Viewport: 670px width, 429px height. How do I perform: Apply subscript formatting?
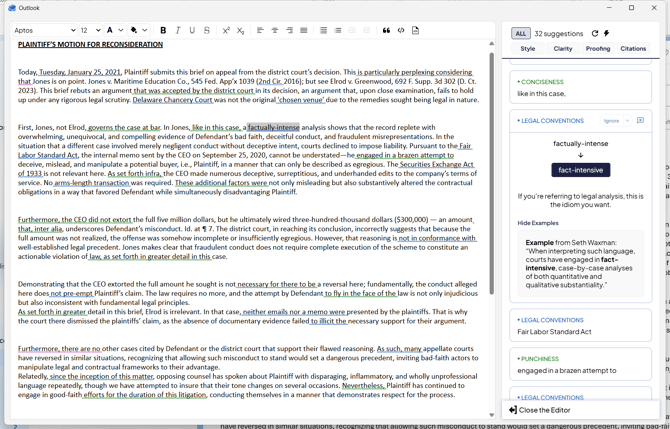coord(241,30)
